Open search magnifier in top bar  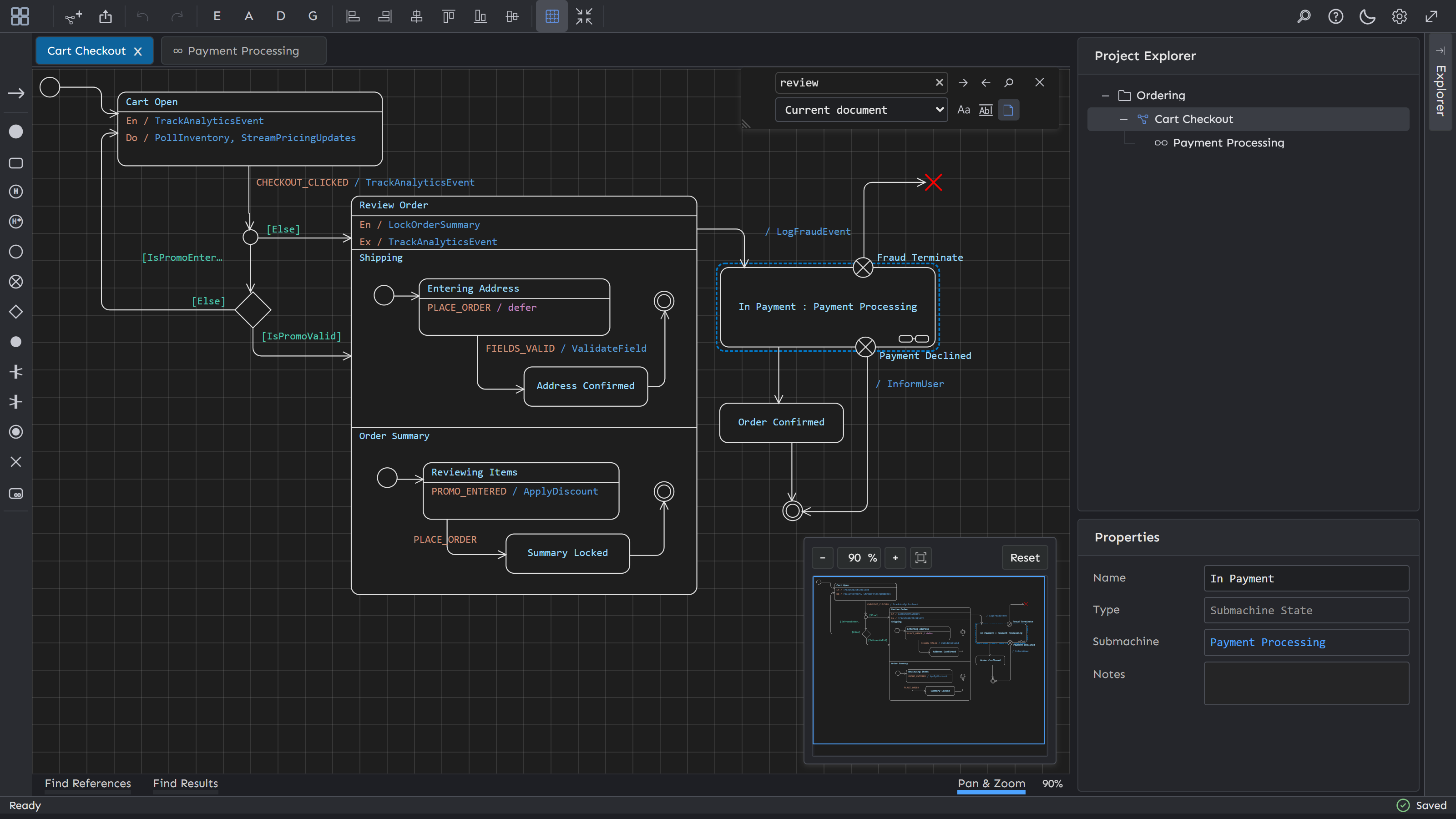click(x=1304, y=16)
